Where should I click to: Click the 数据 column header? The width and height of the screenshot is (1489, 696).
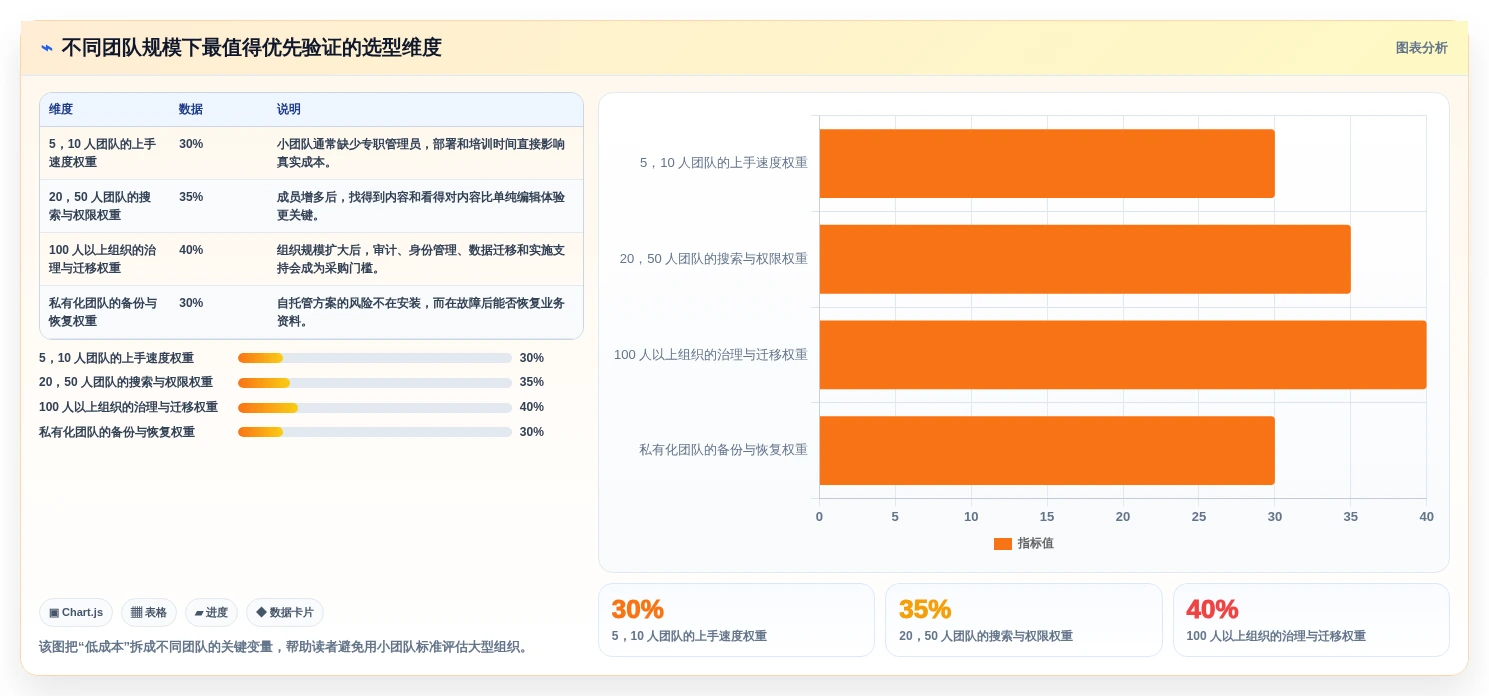(191, 110)
